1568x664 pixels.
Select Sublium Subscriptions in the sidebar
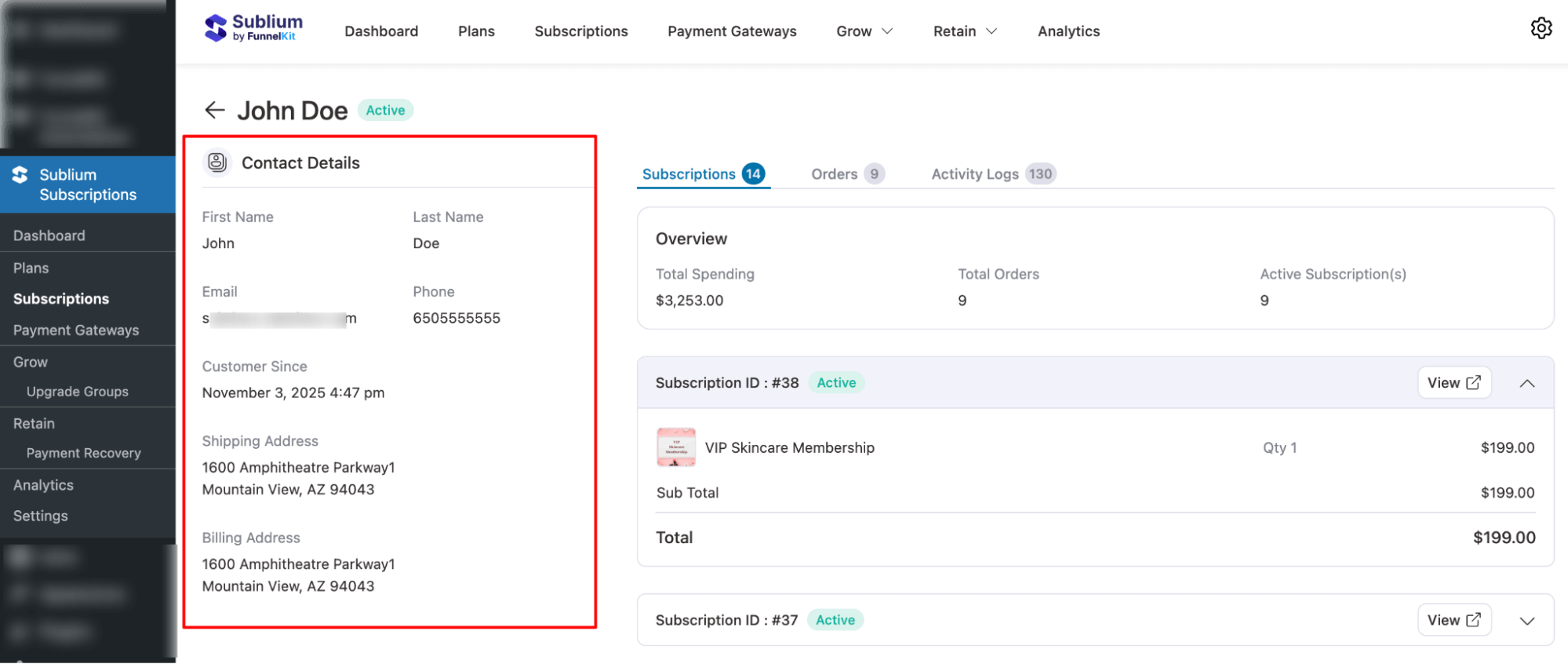click(88, 184)
